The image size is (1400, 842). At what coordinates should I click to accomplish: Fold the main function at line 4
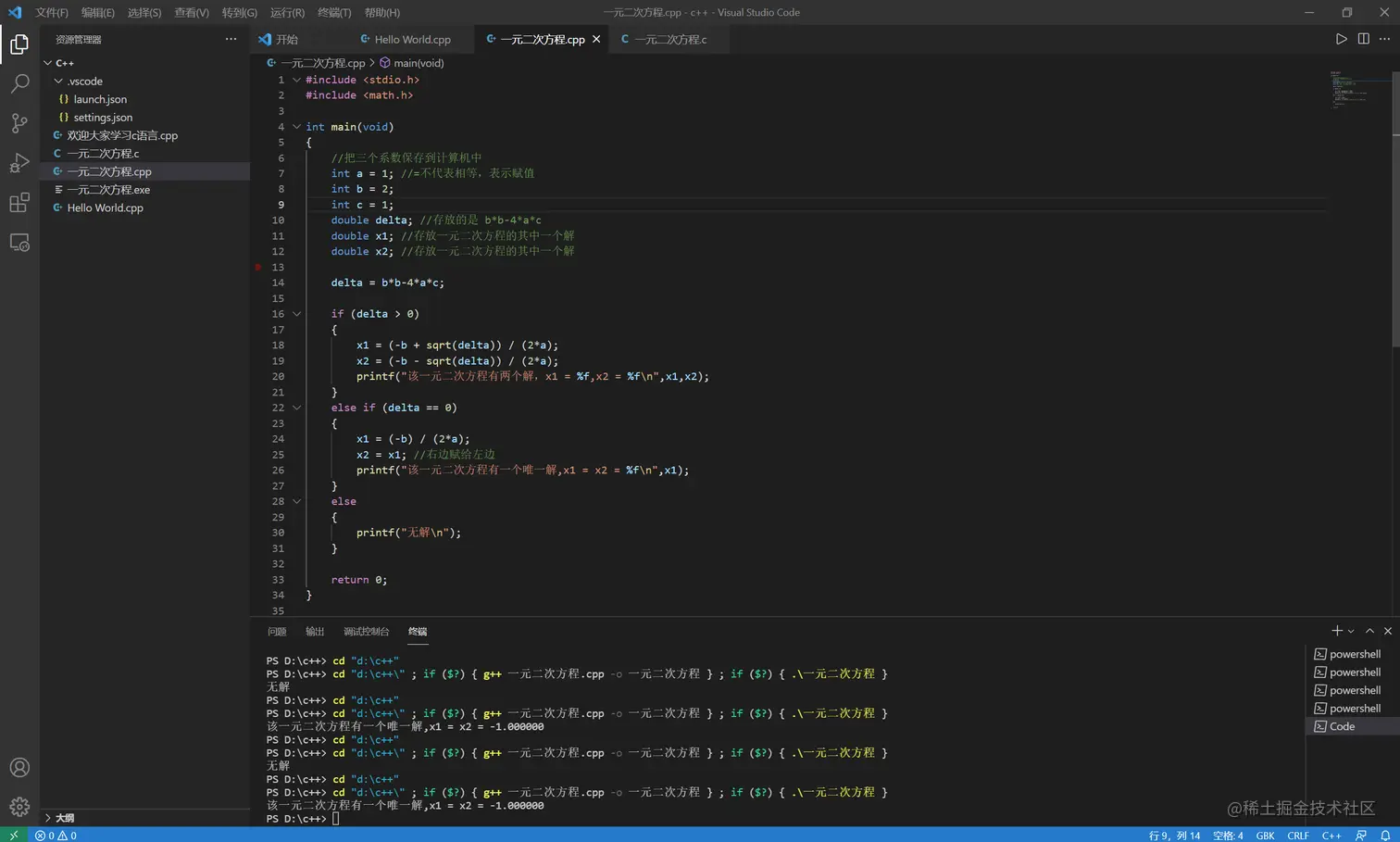click(x=296, y=127)
